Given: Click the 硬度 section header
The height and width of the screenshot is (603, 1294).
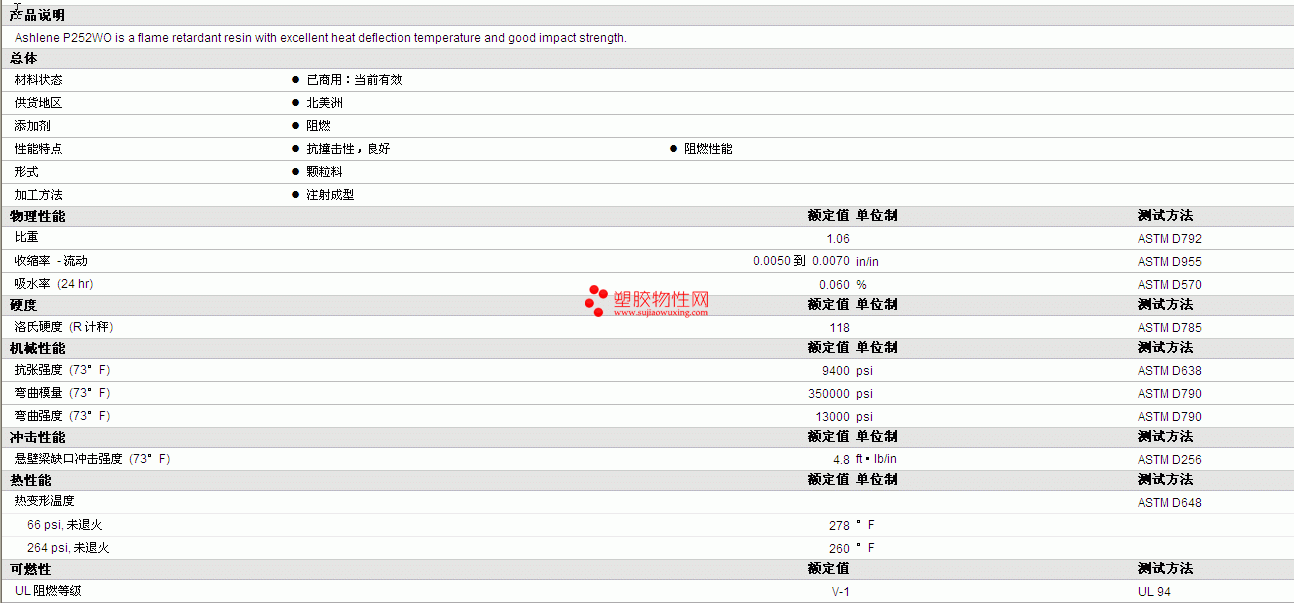Looking at the screenshot, I should [24, 305].
